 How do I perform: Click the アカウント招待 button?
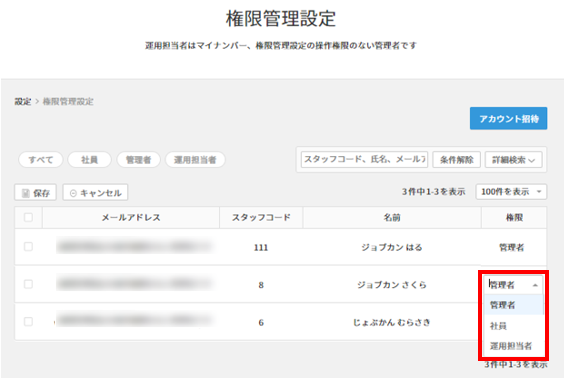[508, 119]
